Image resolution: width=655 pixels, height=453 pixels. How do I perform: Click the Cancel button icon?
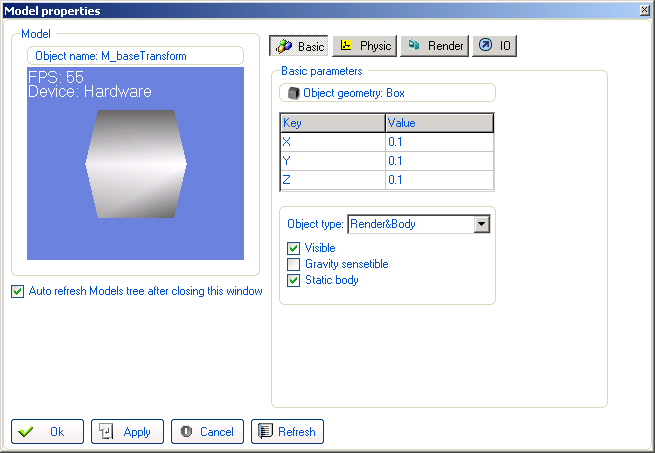point(186,431)
